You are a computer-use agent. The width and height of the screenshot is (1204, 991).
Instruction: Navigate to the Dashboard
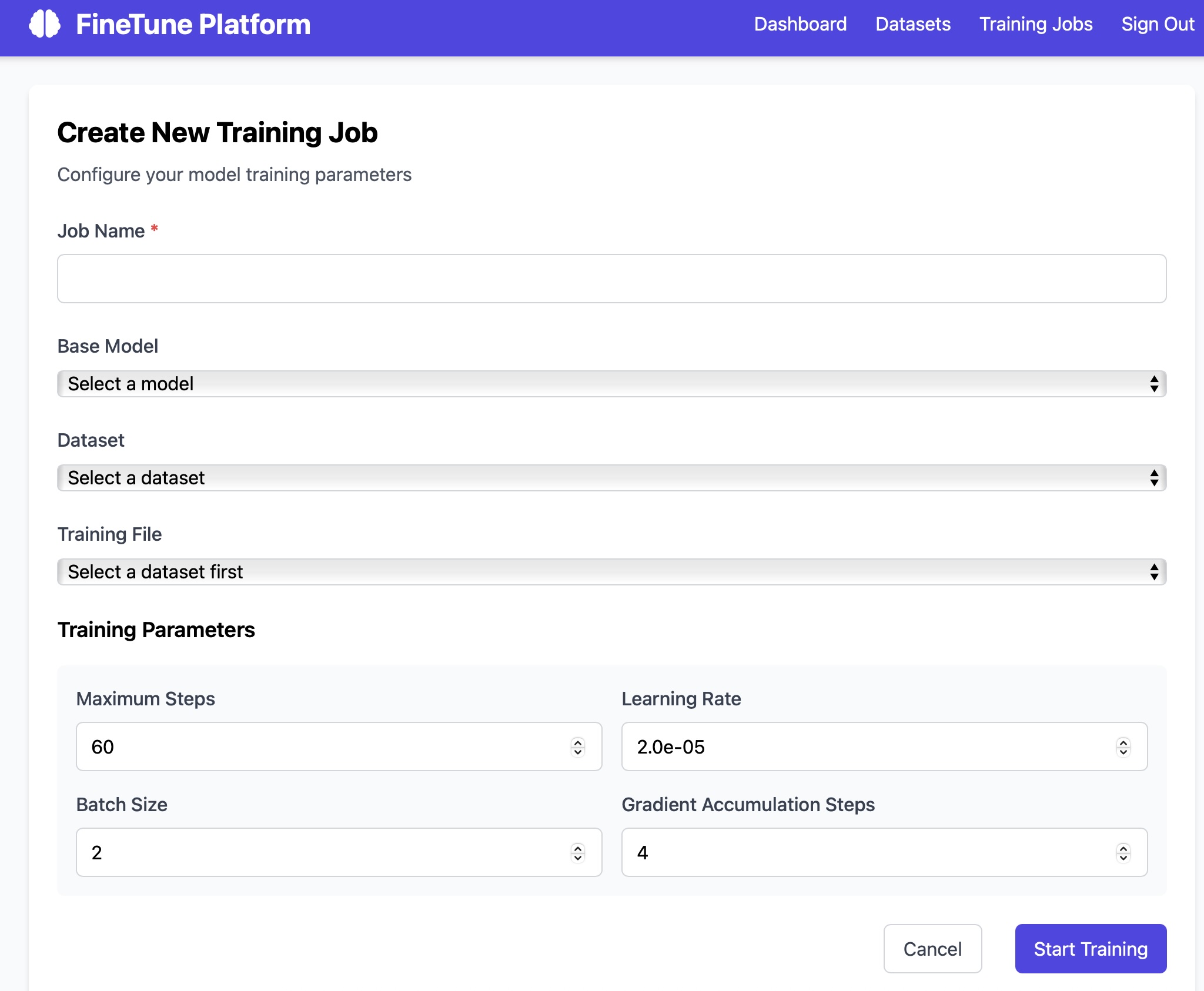[800, 25]
